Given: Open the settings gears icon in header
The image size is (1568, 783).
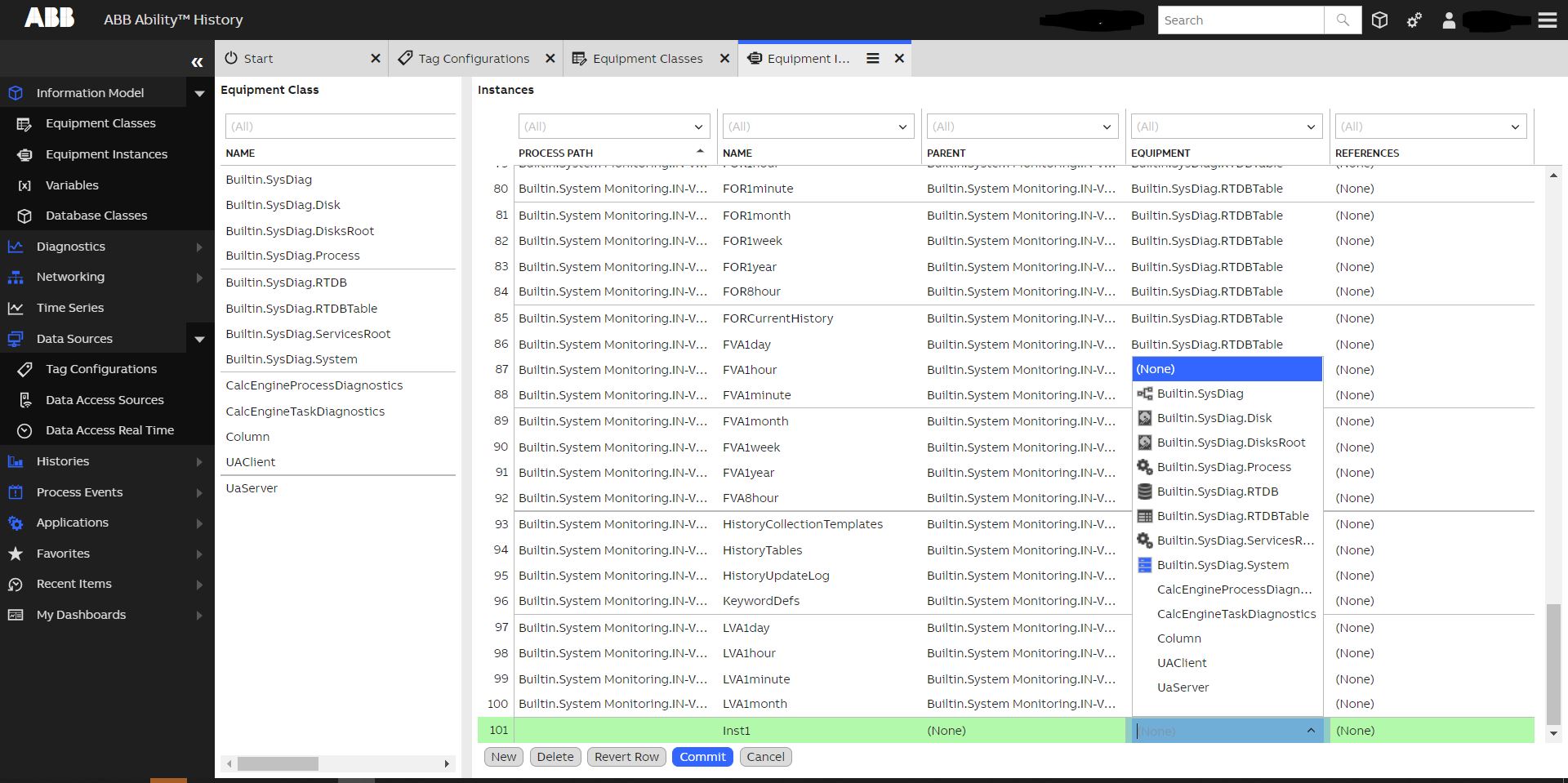Looking at the screenshot, I should (x=1414, y=20).
